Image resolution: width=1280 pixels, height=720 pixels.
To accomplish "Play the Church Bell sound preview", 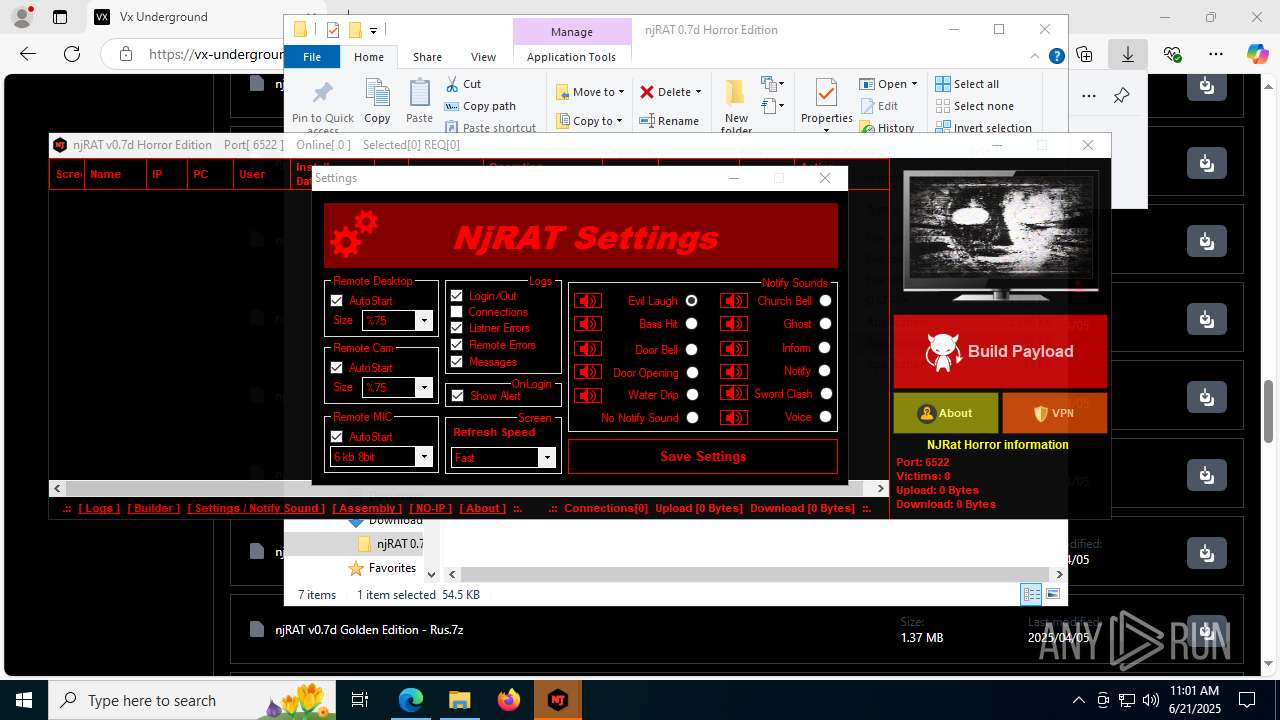I will 734,300.
